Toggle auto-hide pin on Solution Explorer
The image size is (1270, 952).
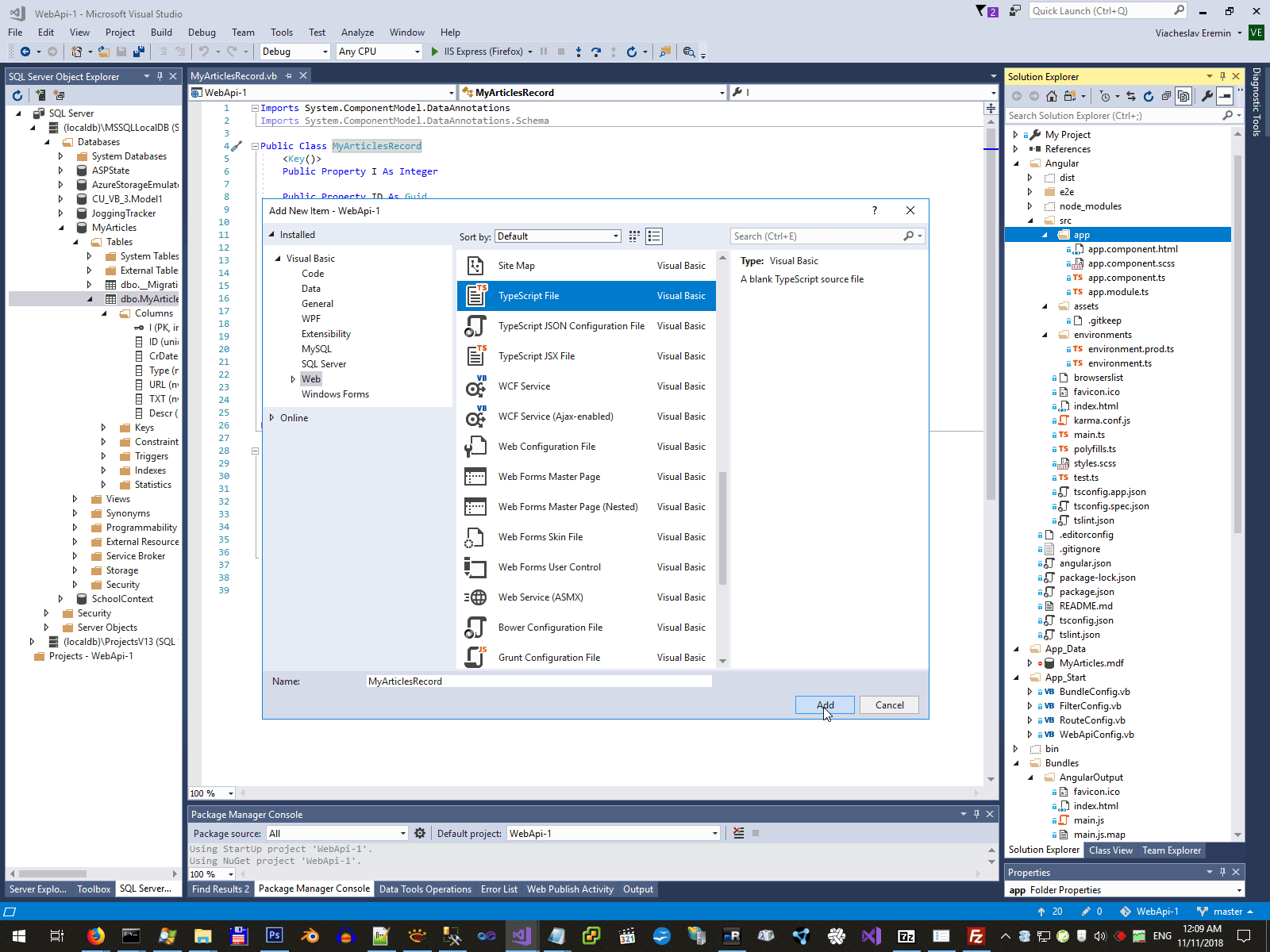1222,76
